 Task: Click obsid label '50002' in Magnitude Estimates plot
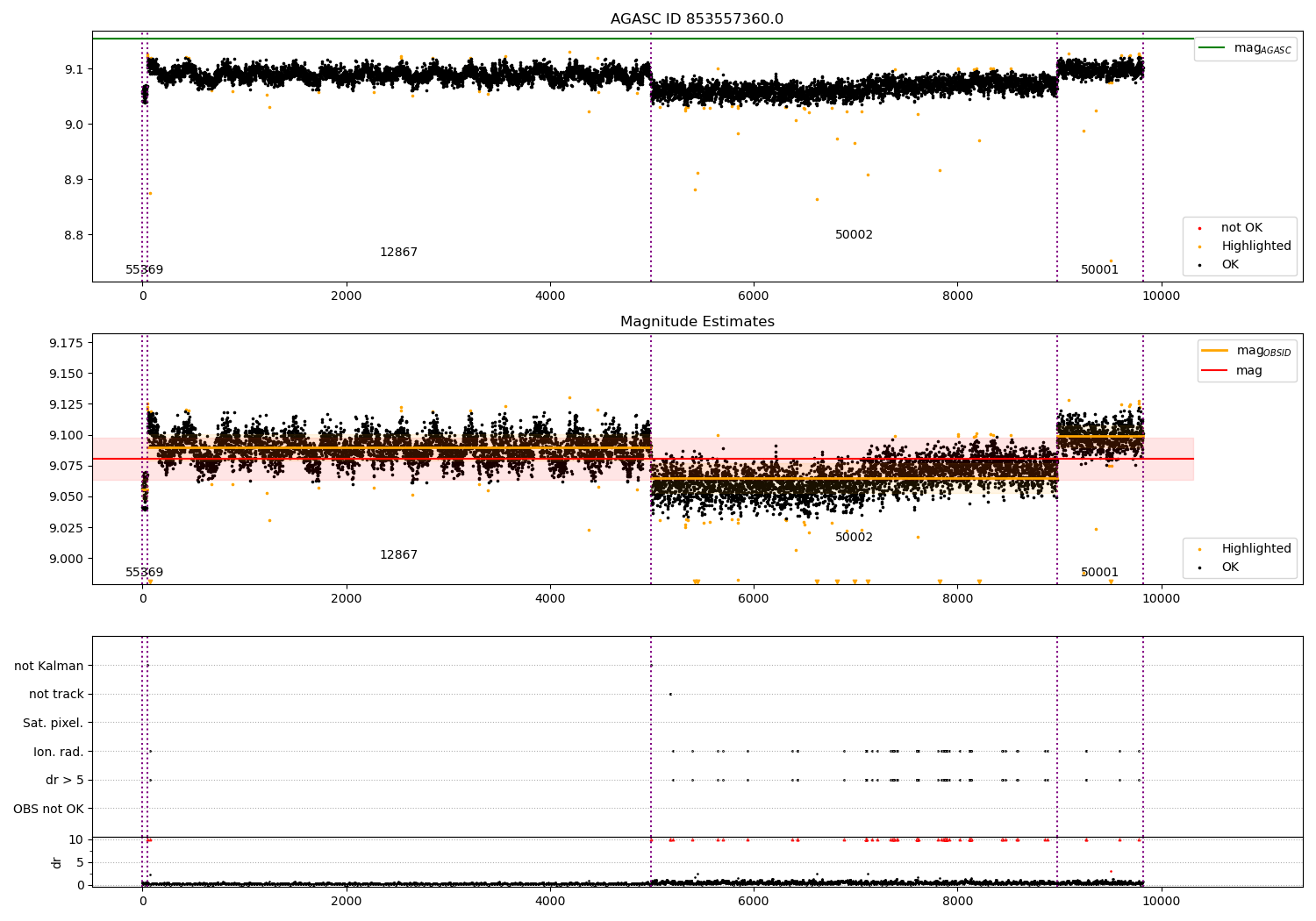pos(854,538)
